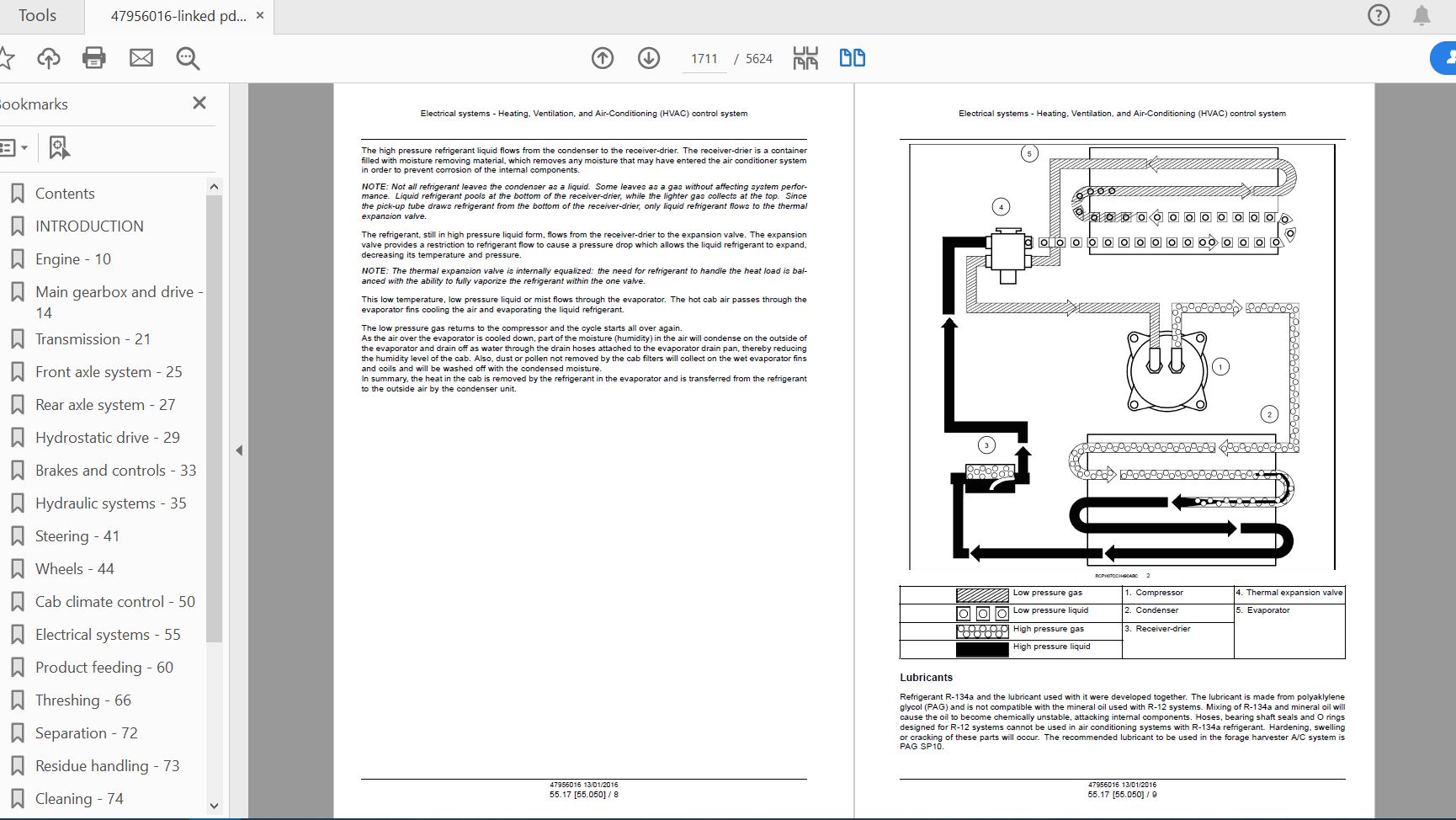
Task: Jump to Electrical systems - 55 bookmark
Action: (108, 635)
